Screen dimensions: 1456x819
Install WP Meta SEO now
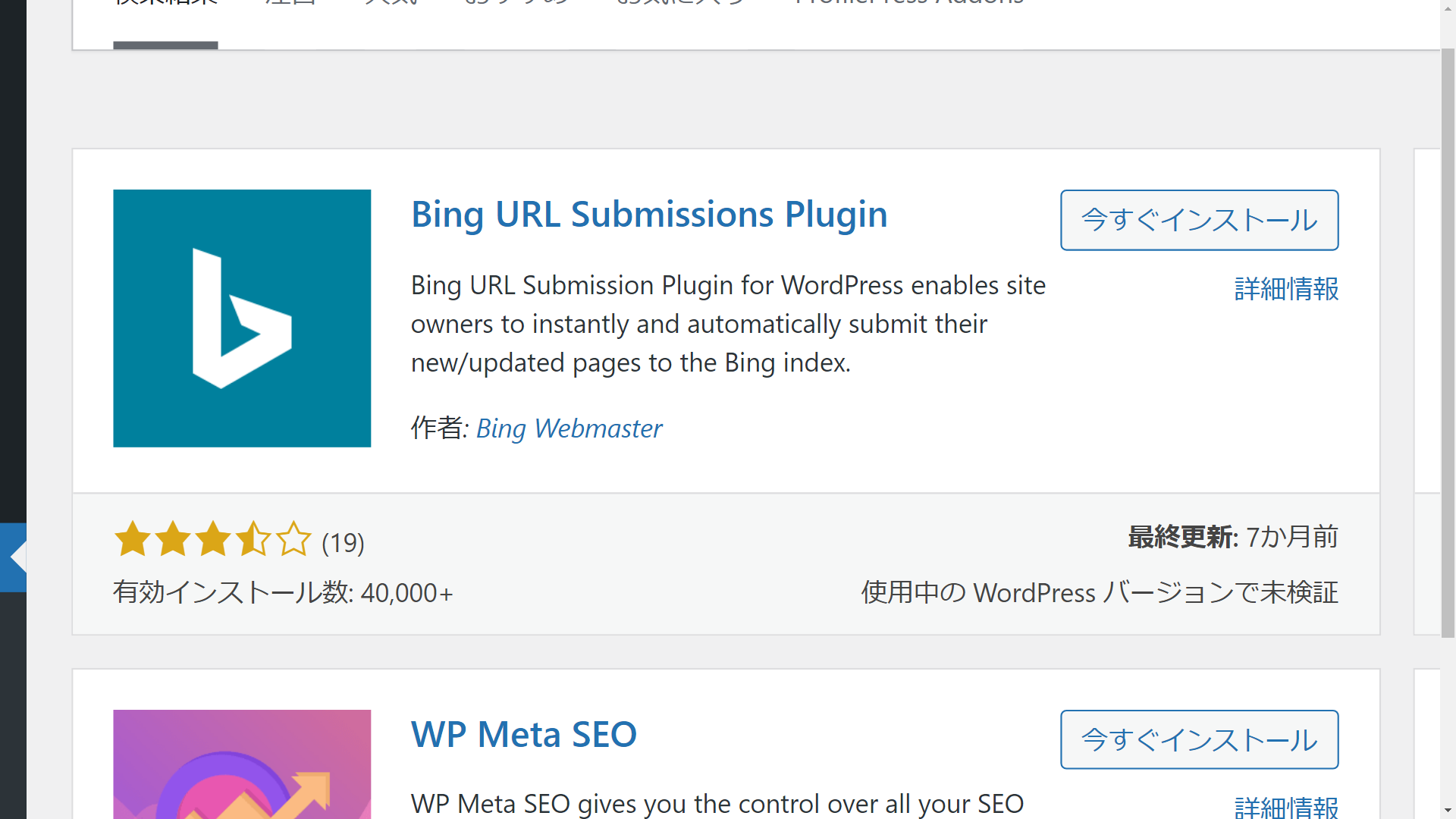coord(1199,739)
